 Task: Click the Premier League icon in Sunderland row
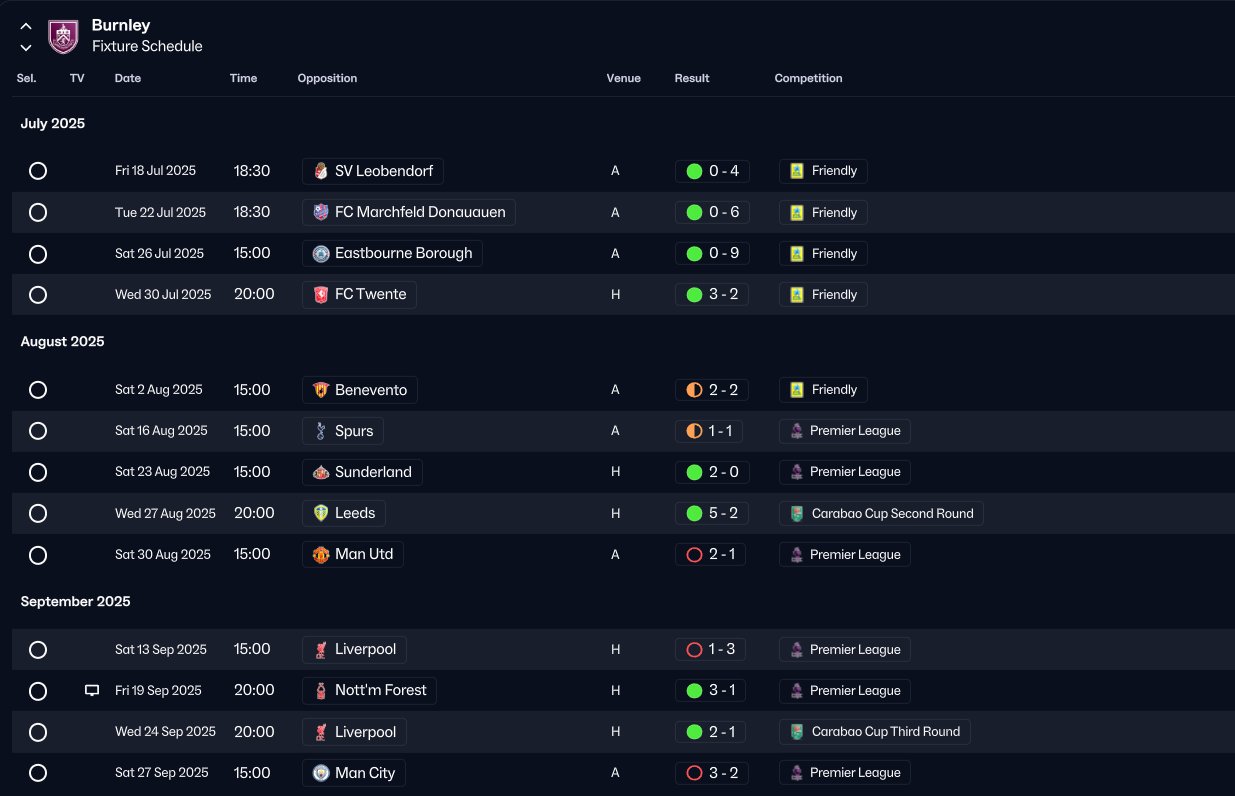[796, 472]
